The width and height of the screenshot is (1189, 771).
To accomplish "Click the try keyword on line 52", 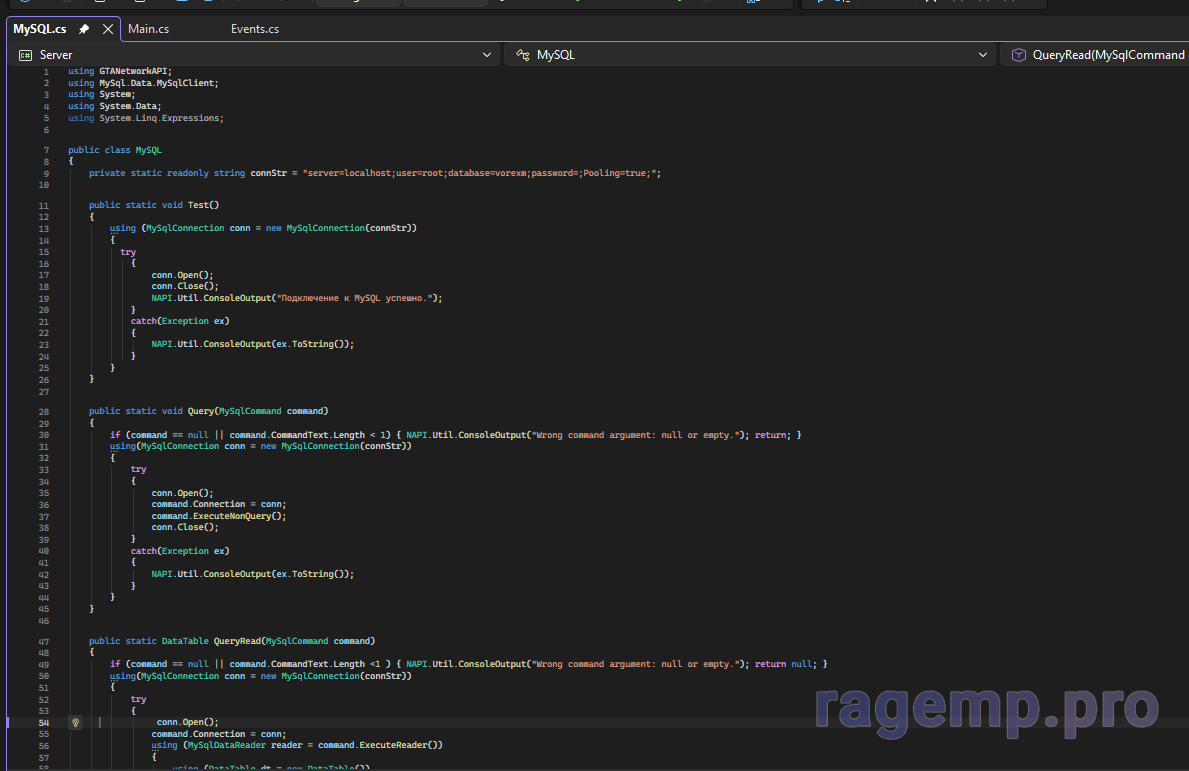I will pyautogui.click(x=138, y=700).
